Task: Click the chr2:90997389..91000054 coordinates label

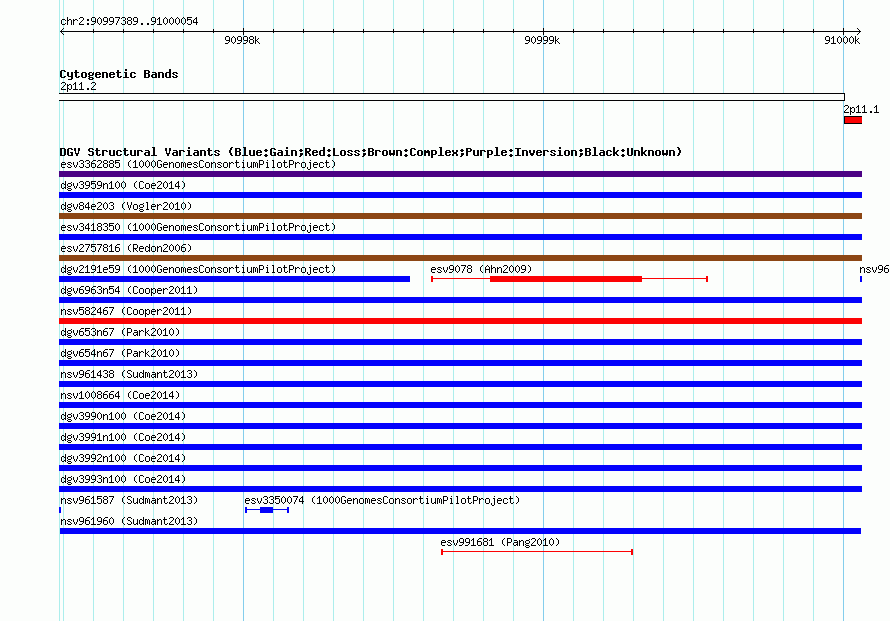Action: click(x=129, y=21)
